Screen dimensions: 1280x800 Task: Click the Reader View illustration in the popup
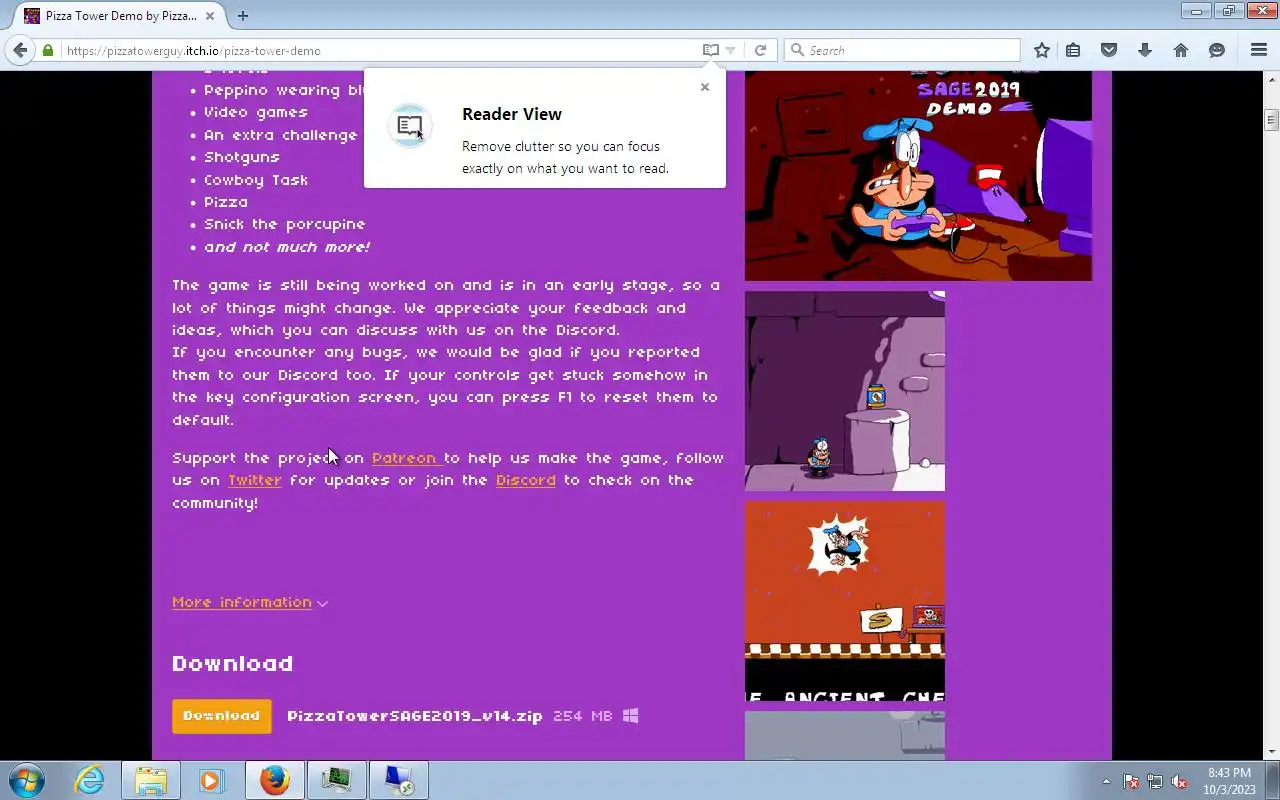pyautogui.click(x=409, y=126)
